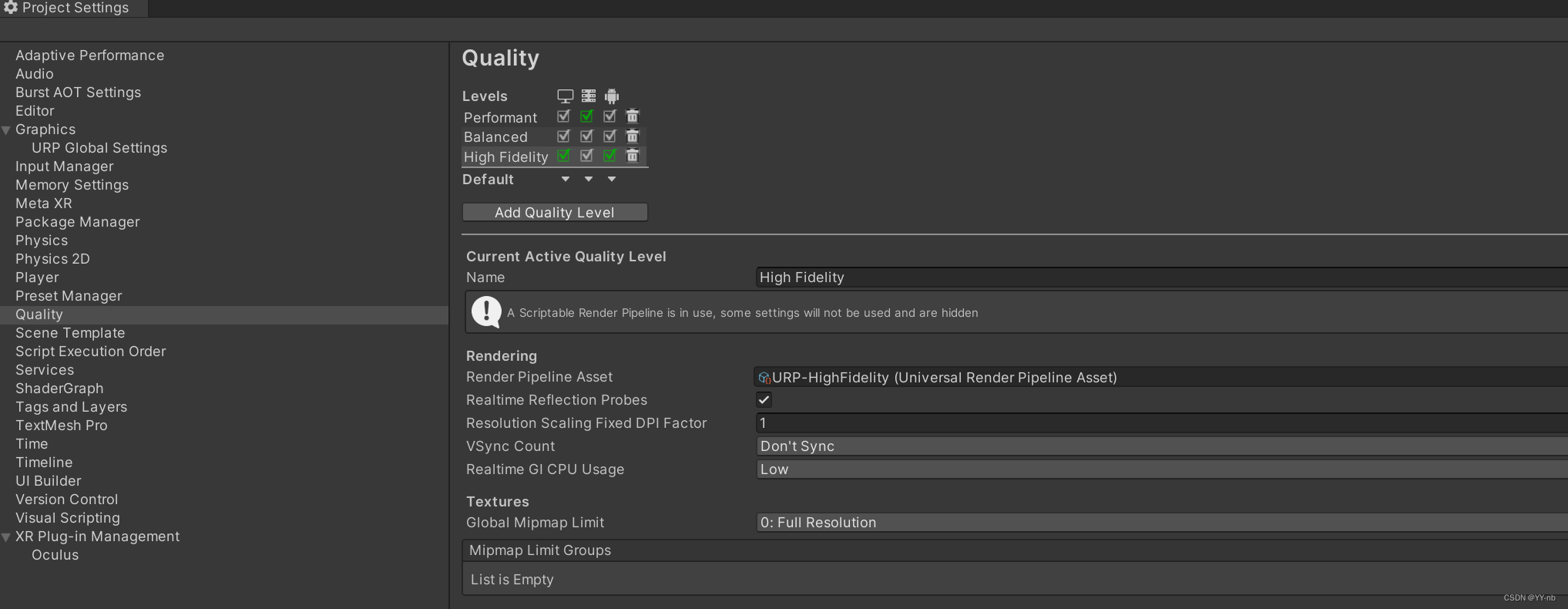Toggle Performant for dedicated server platform
Screen dimensions: 1568x609
pos(586,116)
